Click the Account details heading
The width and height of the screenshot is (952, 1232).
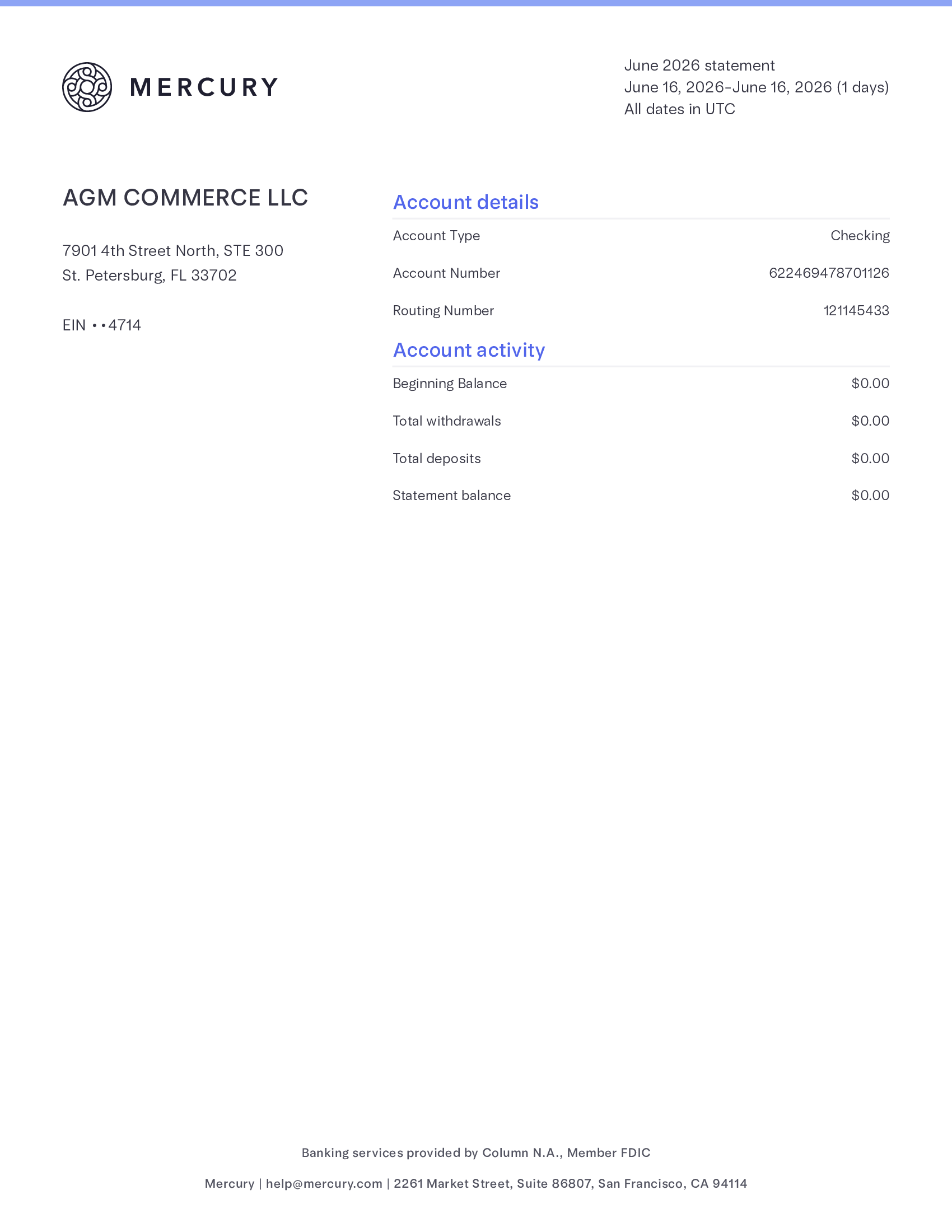466,202
